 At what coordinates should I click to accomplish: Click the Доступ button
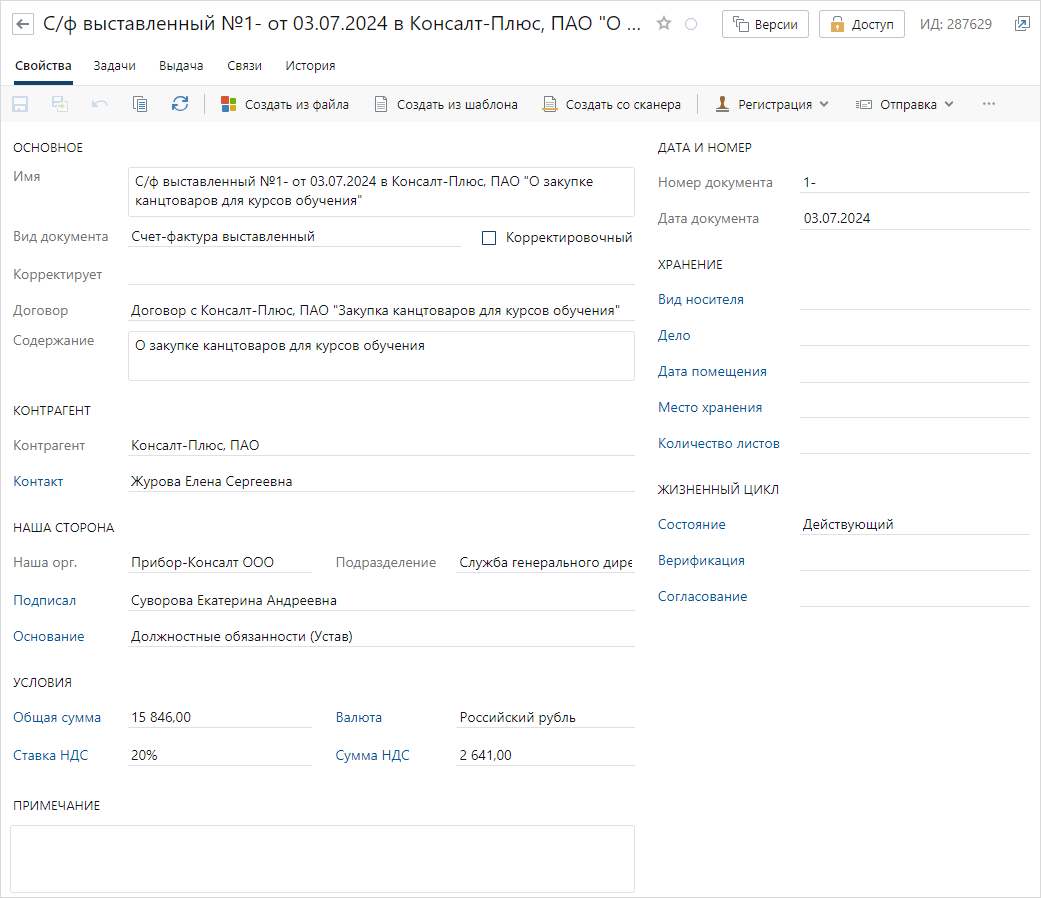pyautogui.click(x=861, y=24)
